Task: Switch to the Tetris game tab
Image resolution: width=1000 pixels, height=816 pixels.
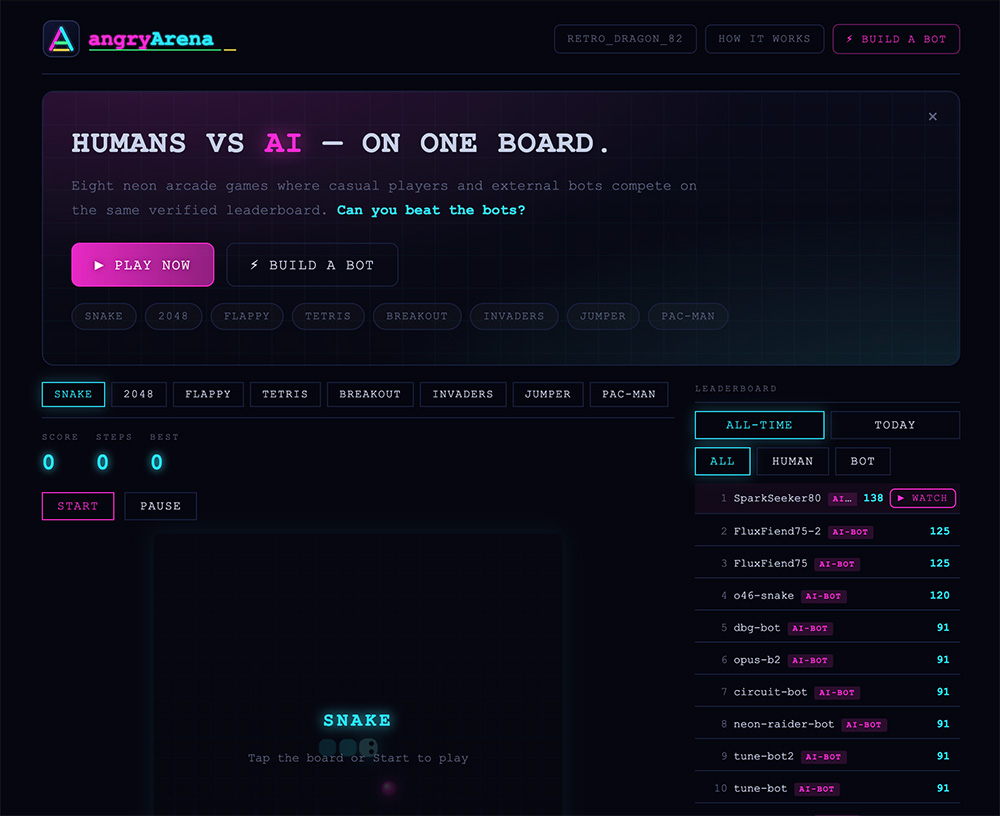Action: pos(285,394)
